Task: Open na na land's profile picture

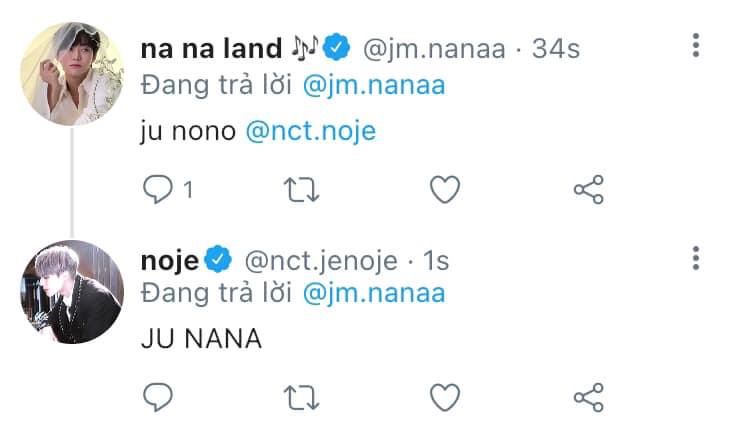Action: 71,72
